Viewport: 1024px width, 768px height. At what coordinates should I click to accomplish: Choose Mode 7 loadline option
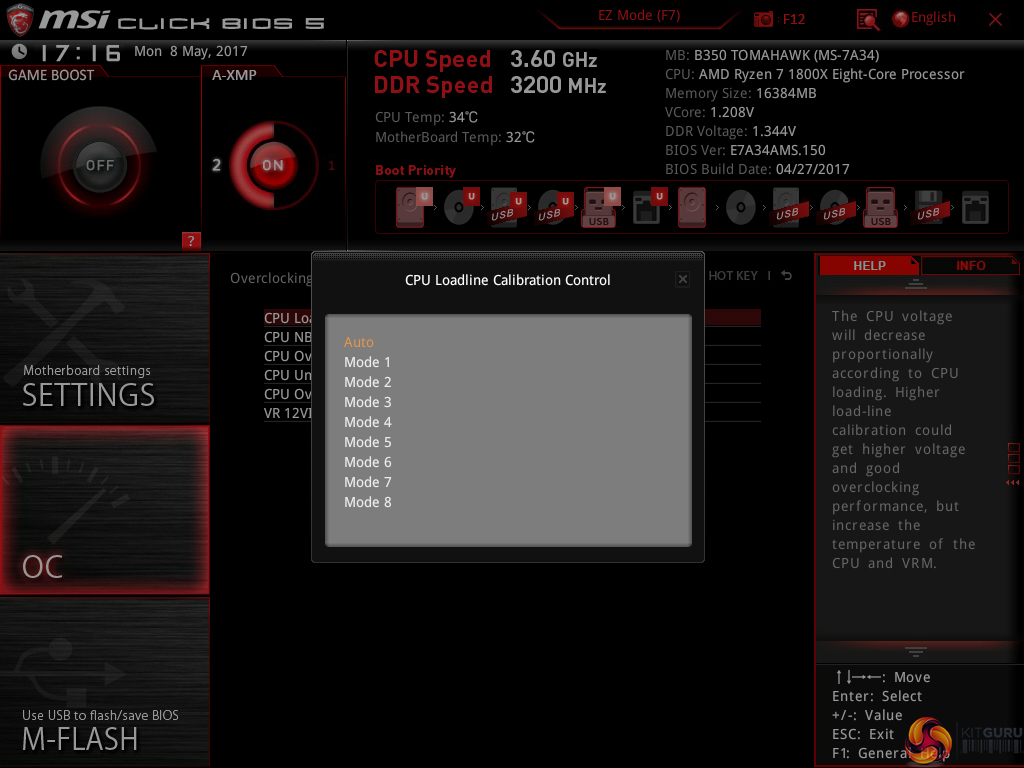click(368, 482)
